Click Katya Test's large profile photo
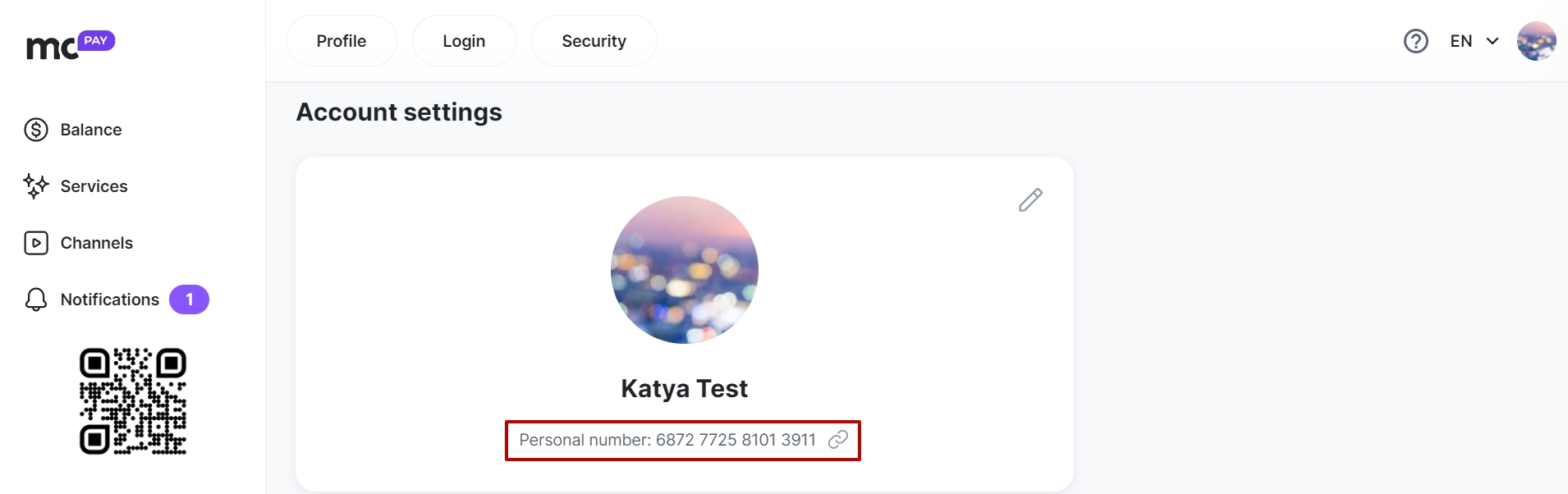This screenshot has width=1568, height=494. coord(685,270)
